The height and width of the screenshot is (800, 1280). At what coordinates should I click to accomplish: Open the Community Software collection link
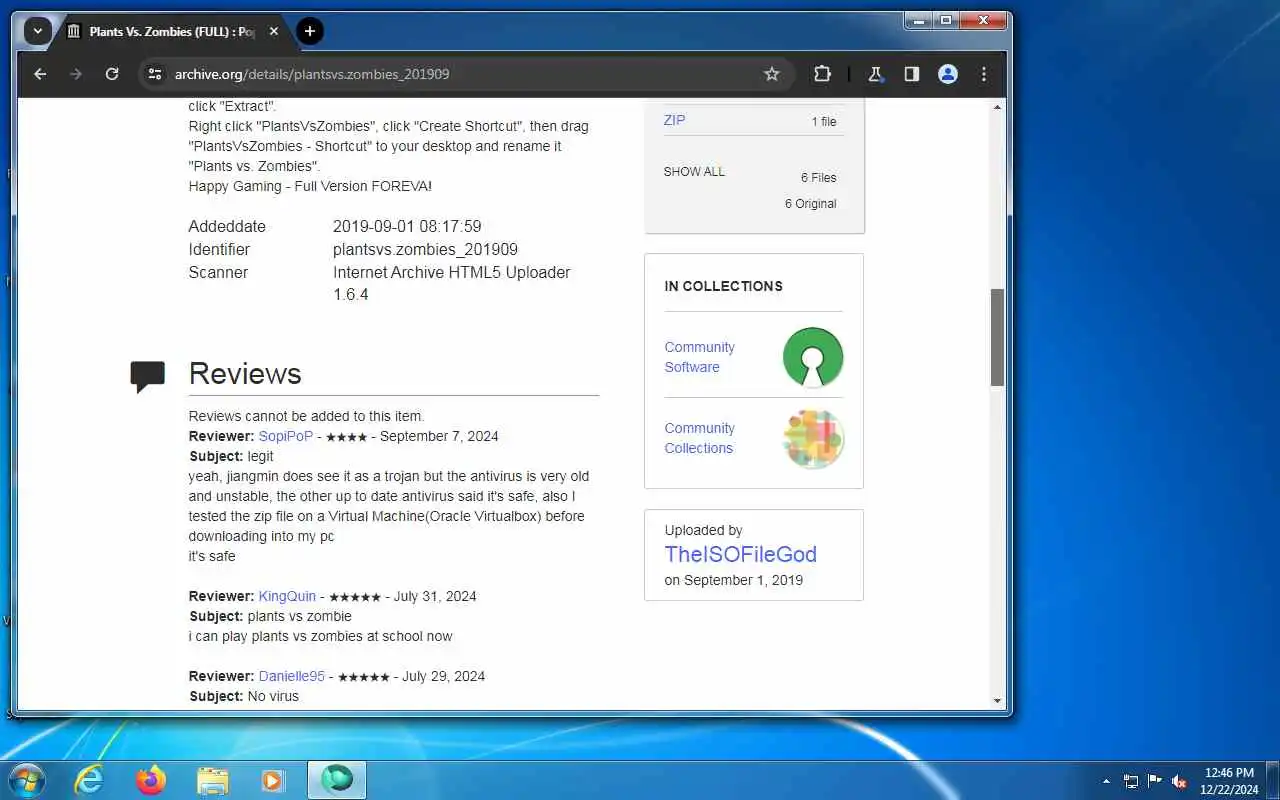(x=699, y=357)
